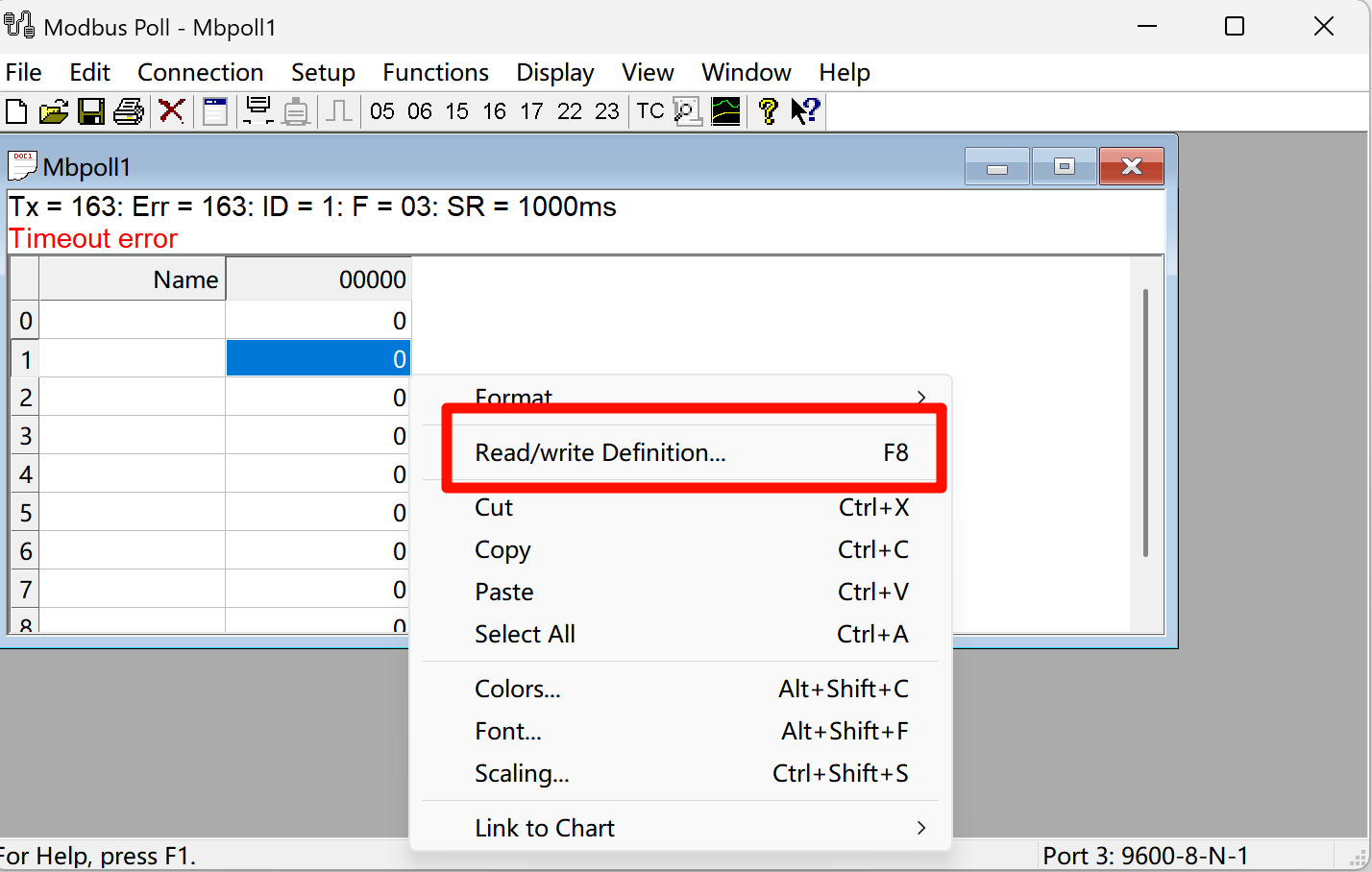Viewport: 1372px width, 872px height.
Task: Open the File menu
Action: 24,72
